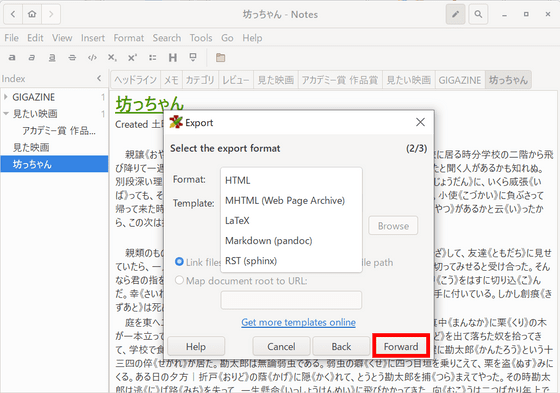Click the clear formatting toolbar icon
This screenshot has width=560, height=393.
193,58
